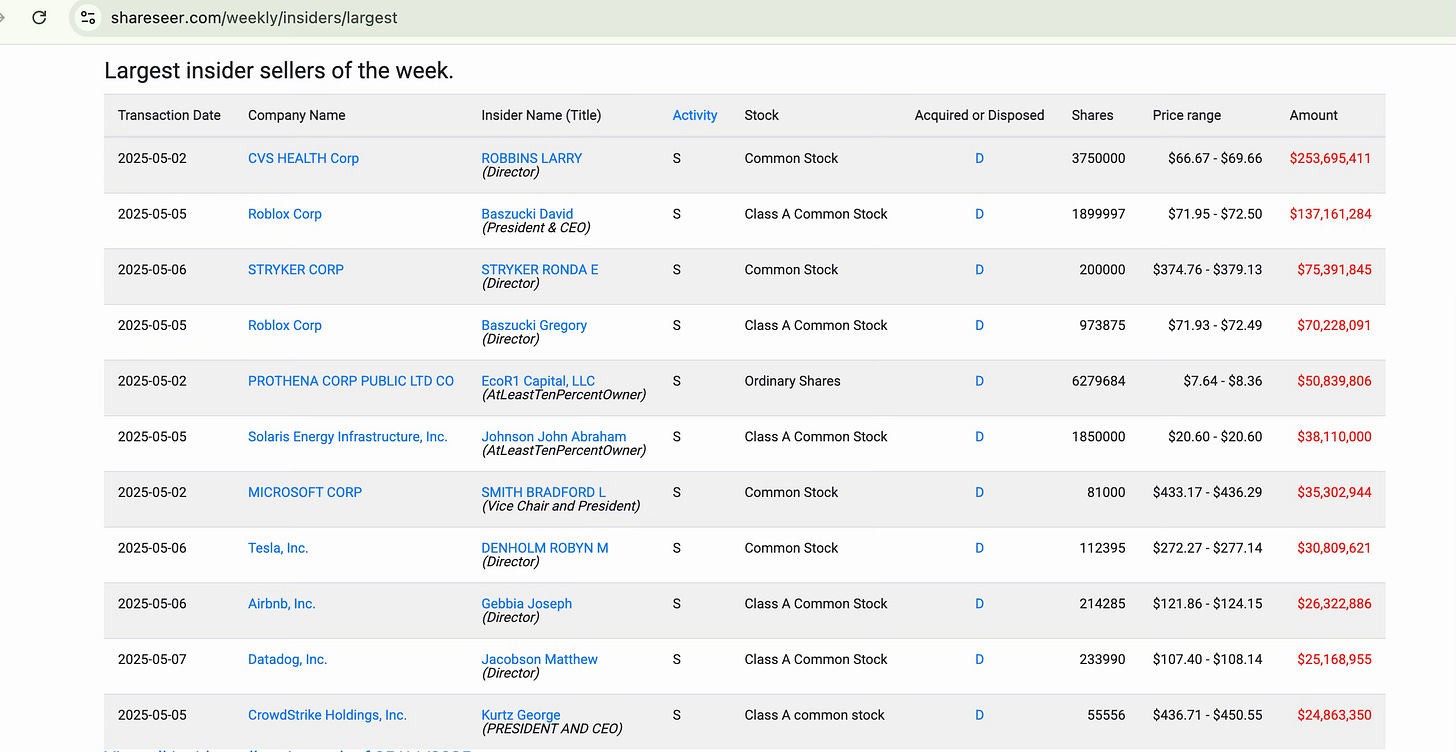Select the date 2025-05-07 in Datadog row
Image resolution: width=1456 pixels, height=752 pixels.
[152, 660]
